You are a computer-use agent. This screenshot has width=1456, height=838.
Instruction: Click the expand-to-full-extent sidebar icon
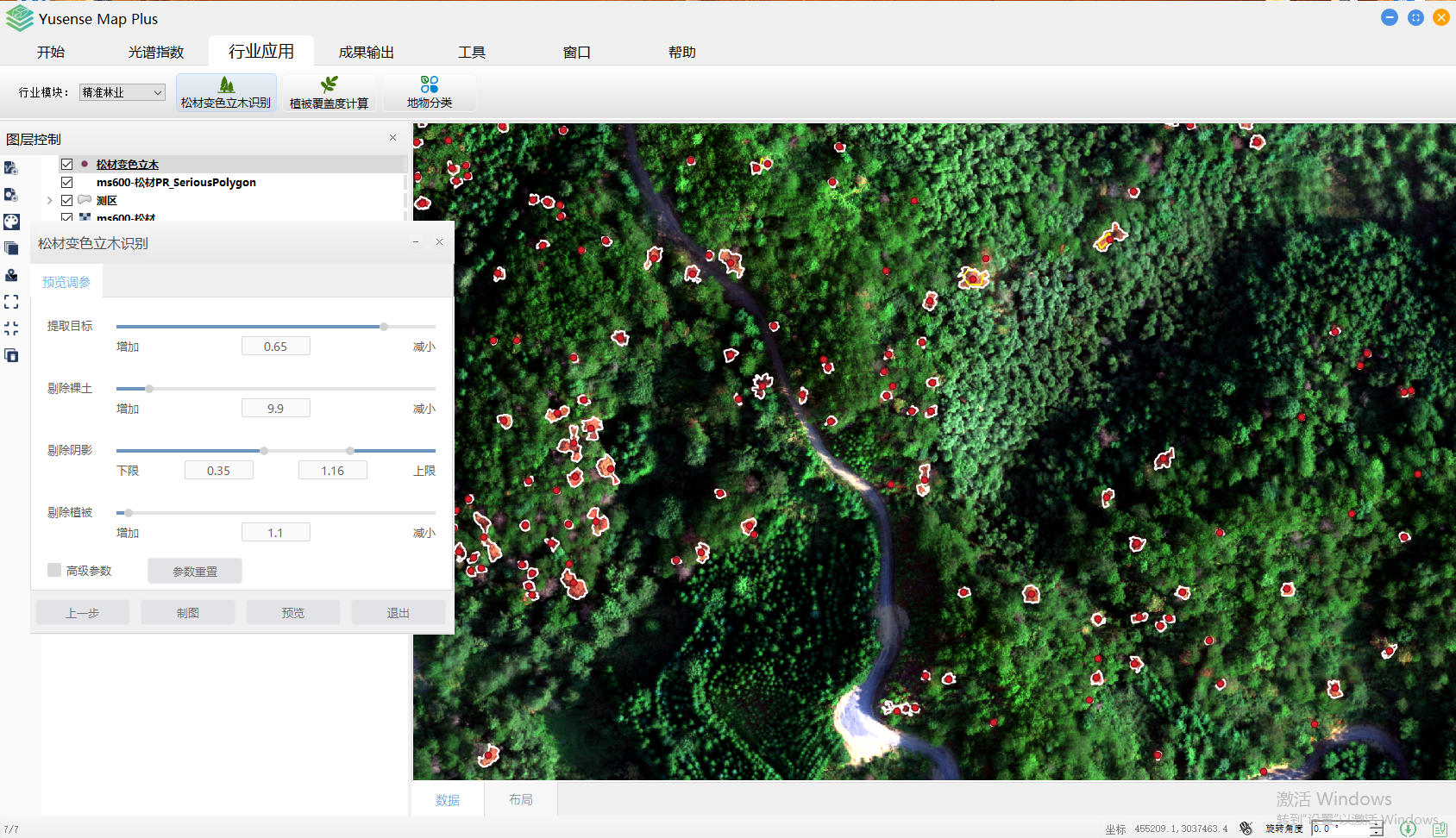(x=11, y=302)
